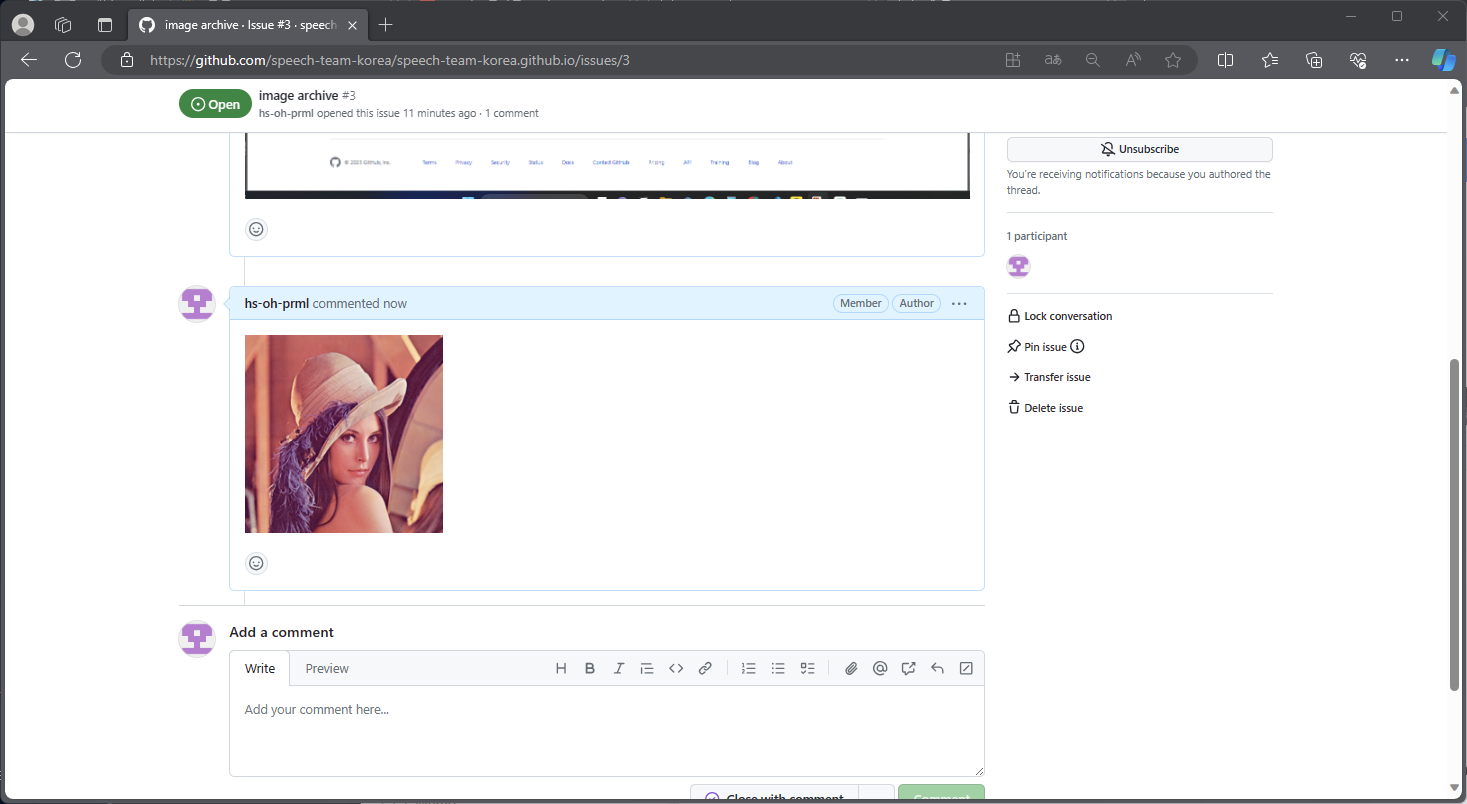Add this page to favorites star
This screenshot has height=804, width=1467.
pos(1173,60)
